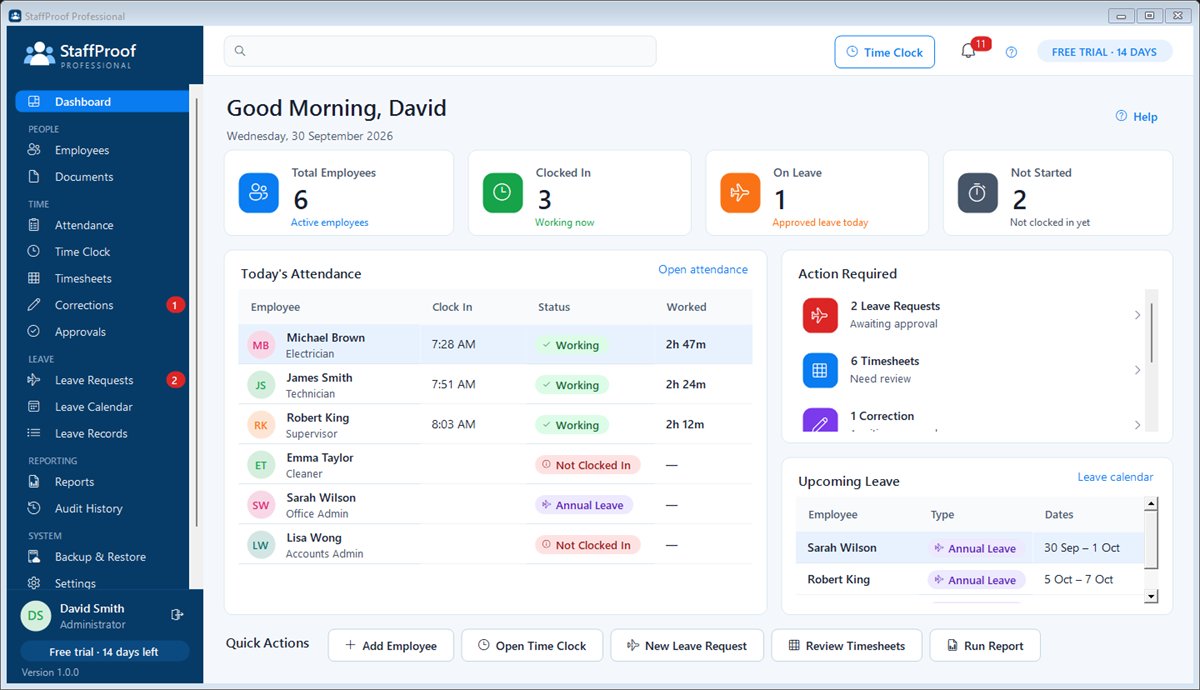Click the Open Time Clock quick action

coord(532,645)
